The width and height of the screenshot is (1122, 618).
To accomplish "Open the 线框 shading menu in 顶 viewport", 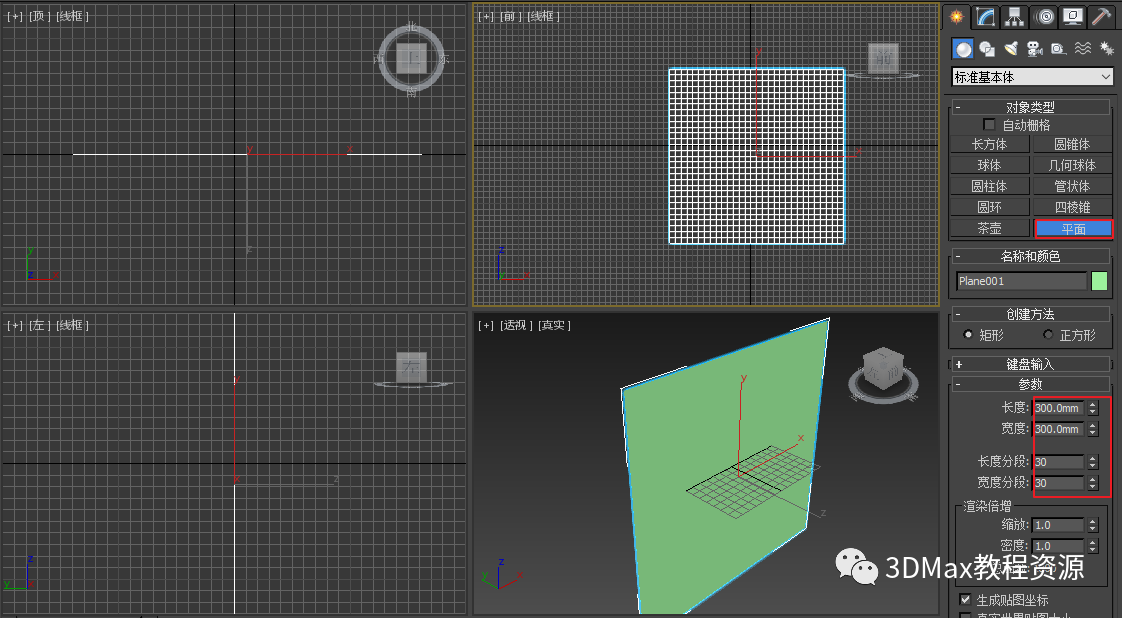I will click(72, 16).
